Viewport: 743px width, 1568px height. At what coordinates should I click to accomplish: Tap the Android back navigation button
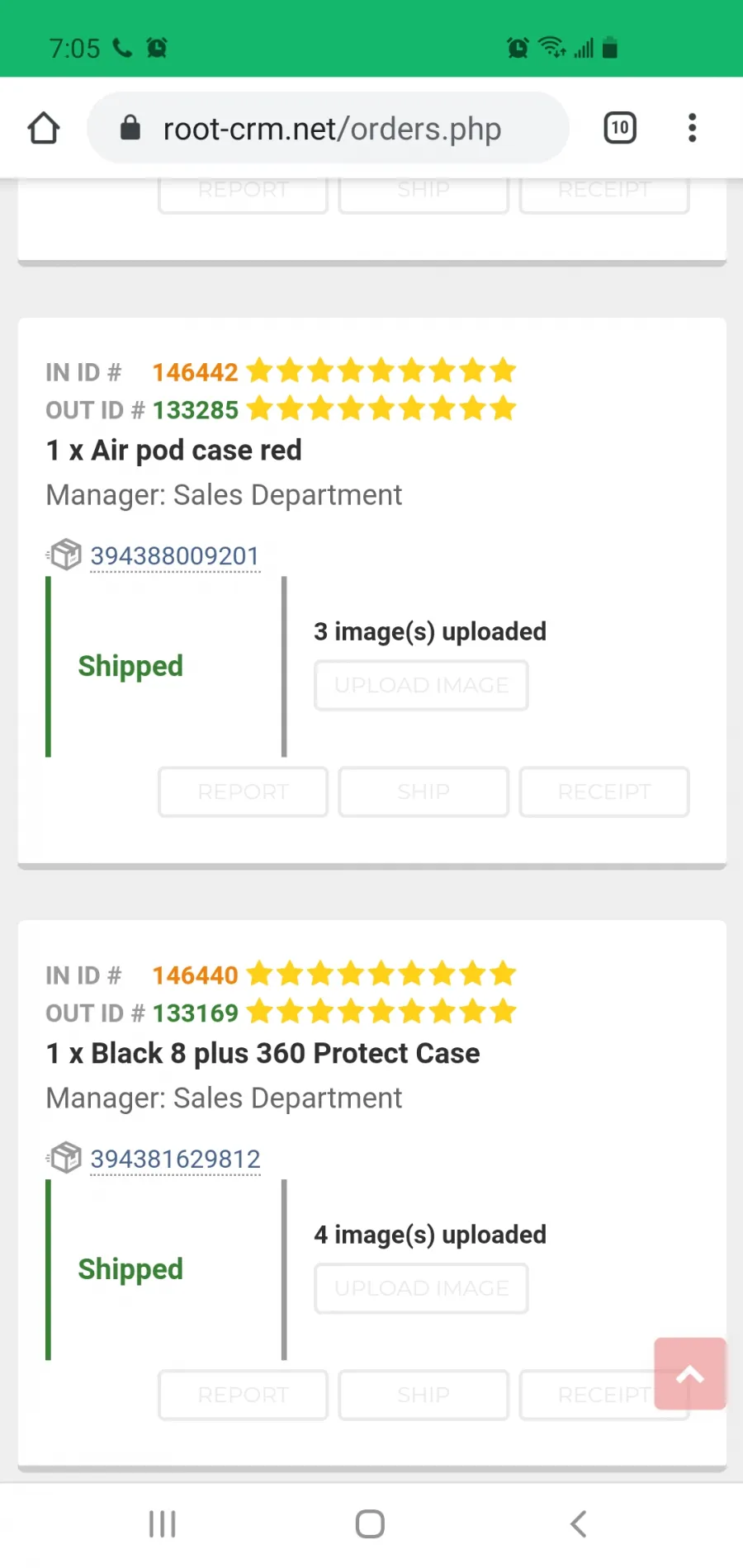(579, 1524)
